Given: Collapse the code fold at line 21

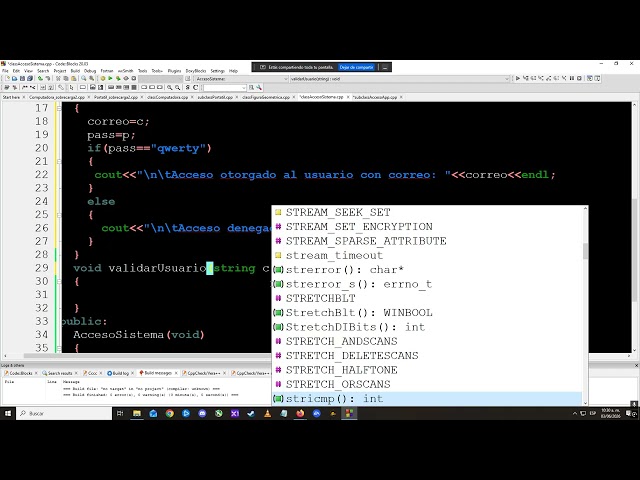Looking at the screenshot, I should coord(59,161).
